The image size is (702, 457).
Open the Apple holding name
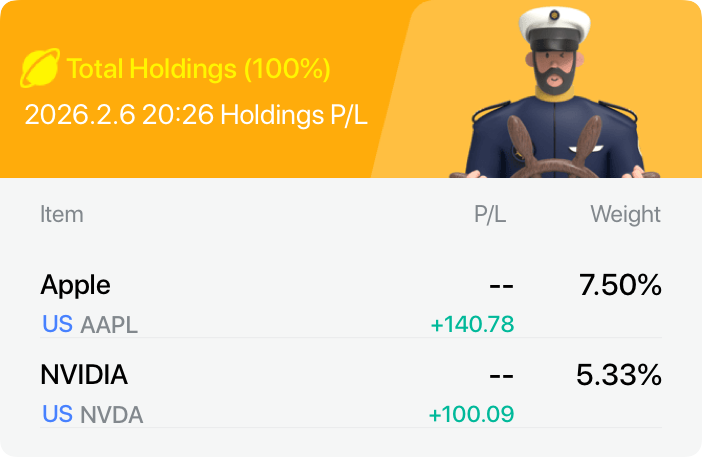[x=75, y=285]
